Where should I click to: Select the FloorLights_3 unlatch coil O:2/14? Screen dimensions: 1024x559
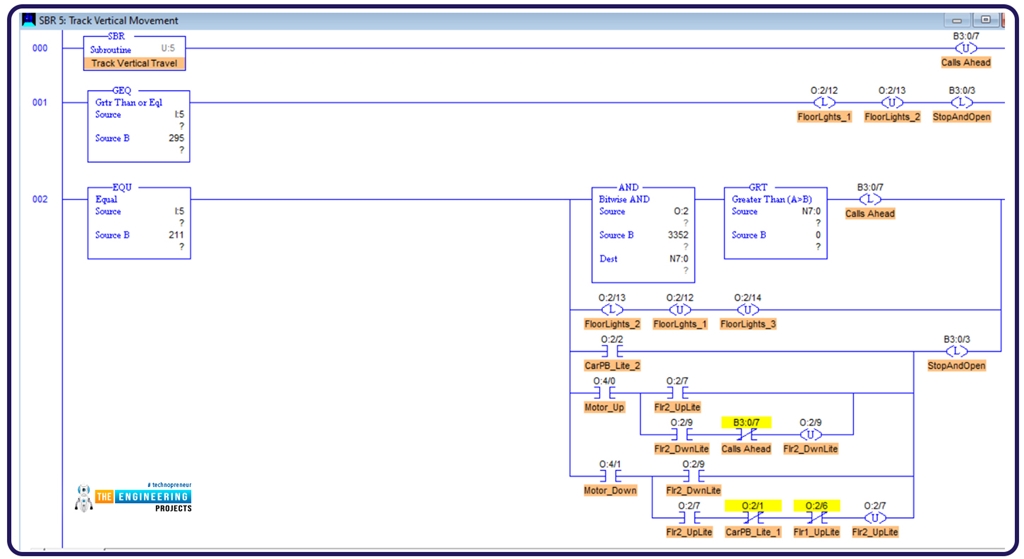748,310
